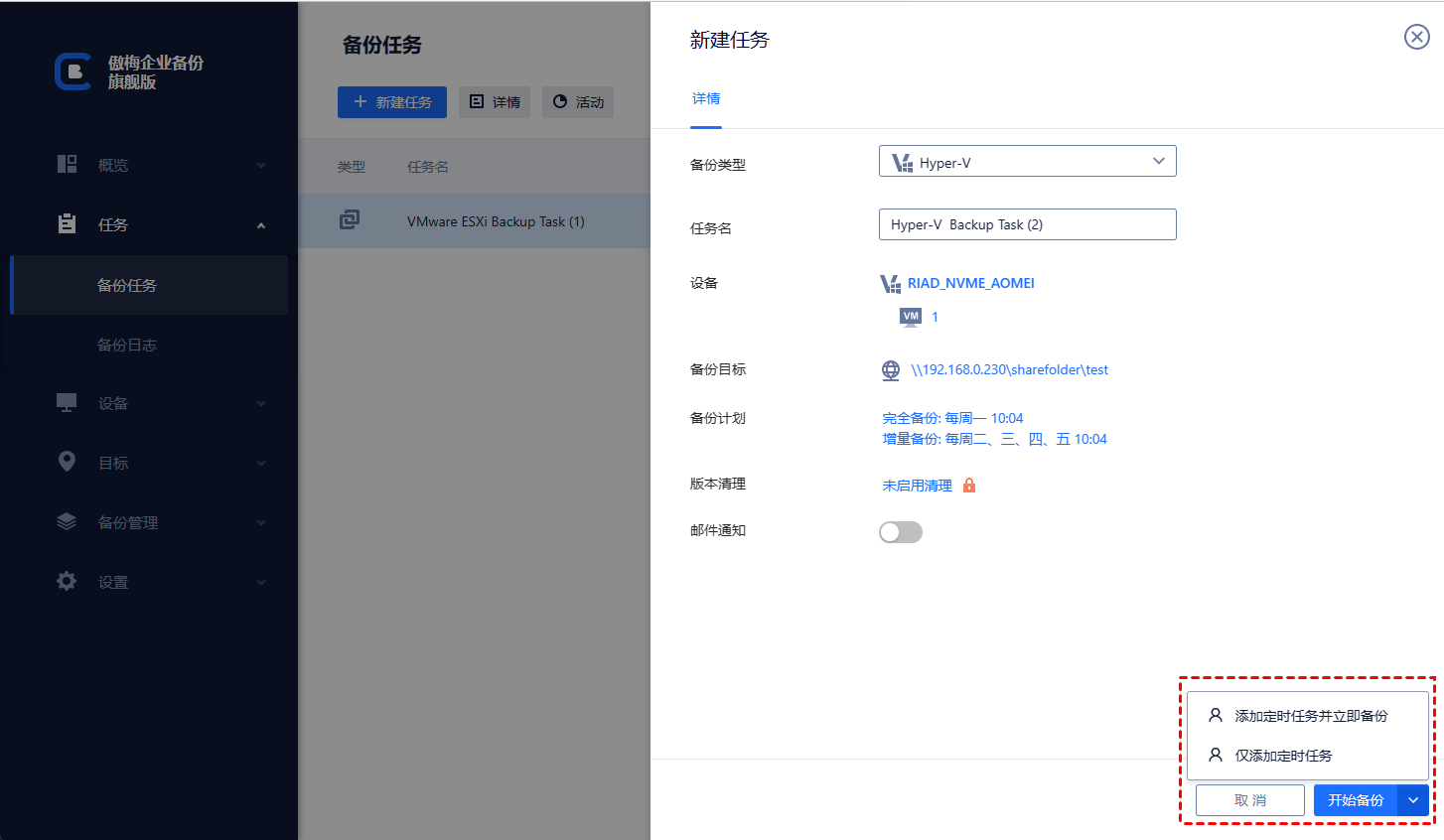Toggle the 邮件通知 email notification switch
Viewport: 1444px width, 840px height.
pyautogui.click(x=901, y=532)
